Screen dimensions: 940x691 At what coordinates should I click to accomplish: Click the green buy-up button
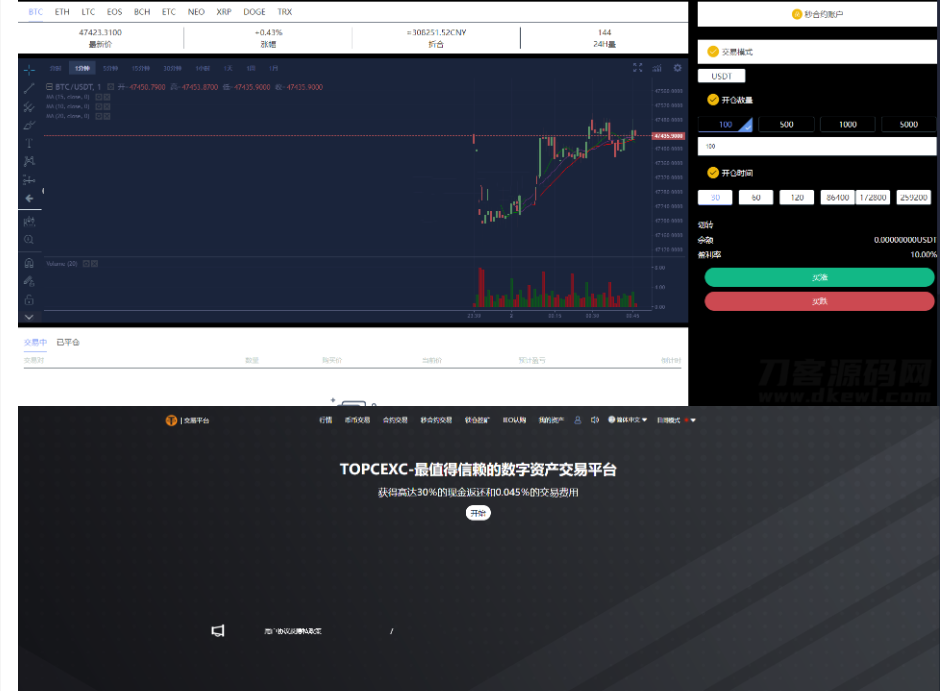[819, 277]
